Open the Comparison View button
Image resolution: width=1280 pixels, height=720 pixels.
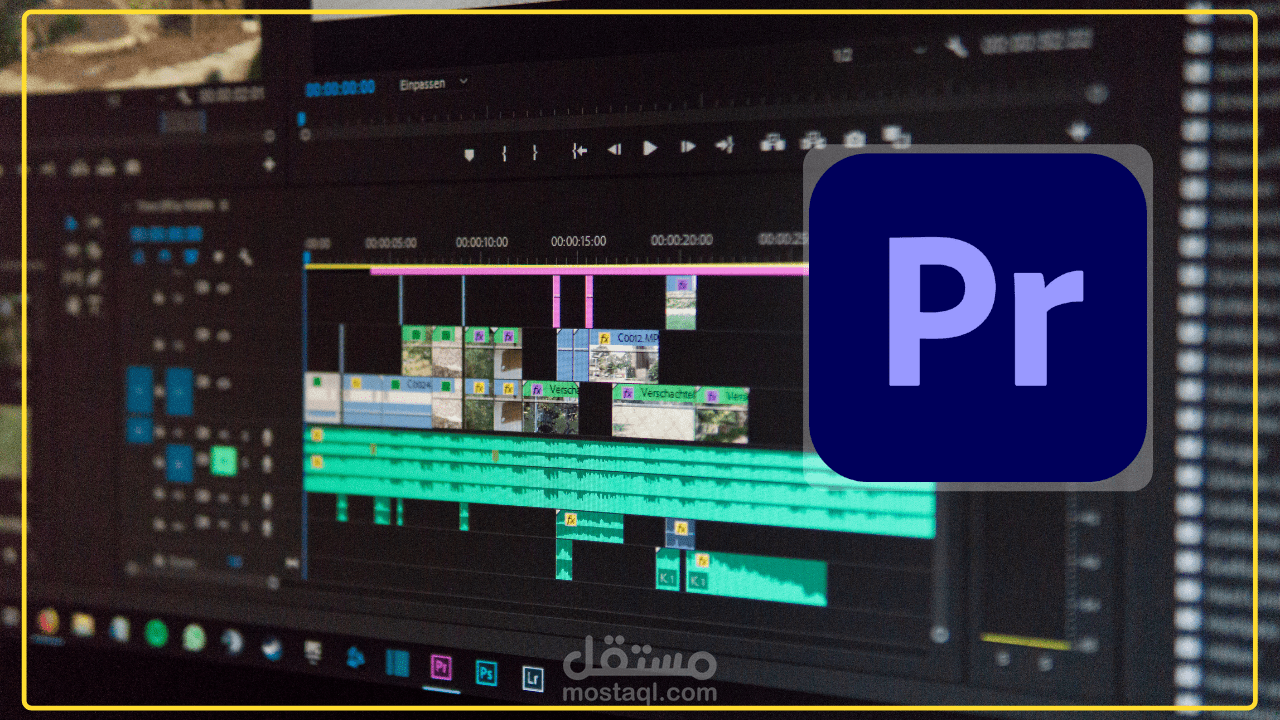[896, 135]
